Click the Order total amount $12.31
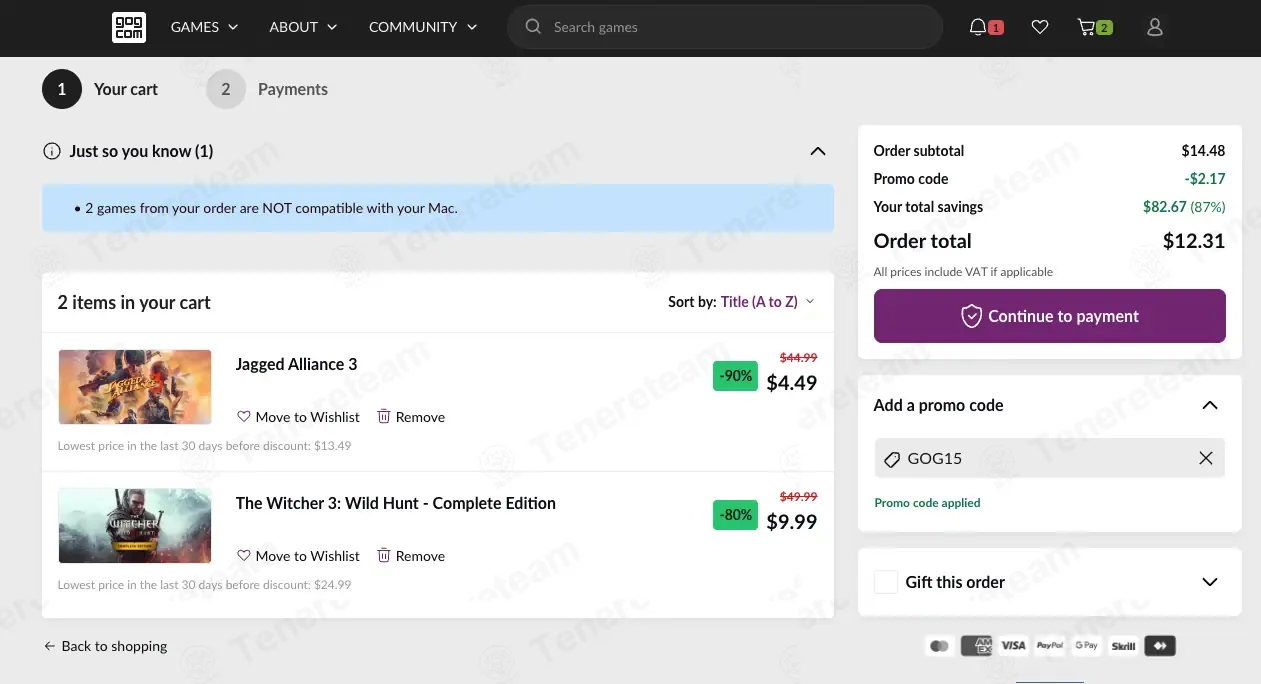Screen dimensions: 1261x684 [x=1194, y=241]
